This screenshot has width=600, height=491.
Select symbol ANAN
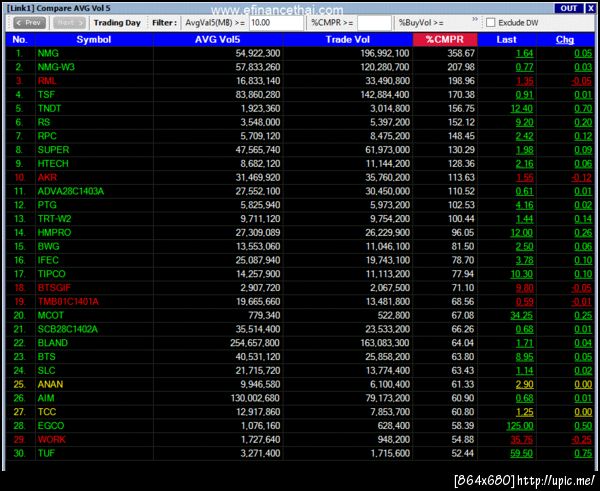51,384
